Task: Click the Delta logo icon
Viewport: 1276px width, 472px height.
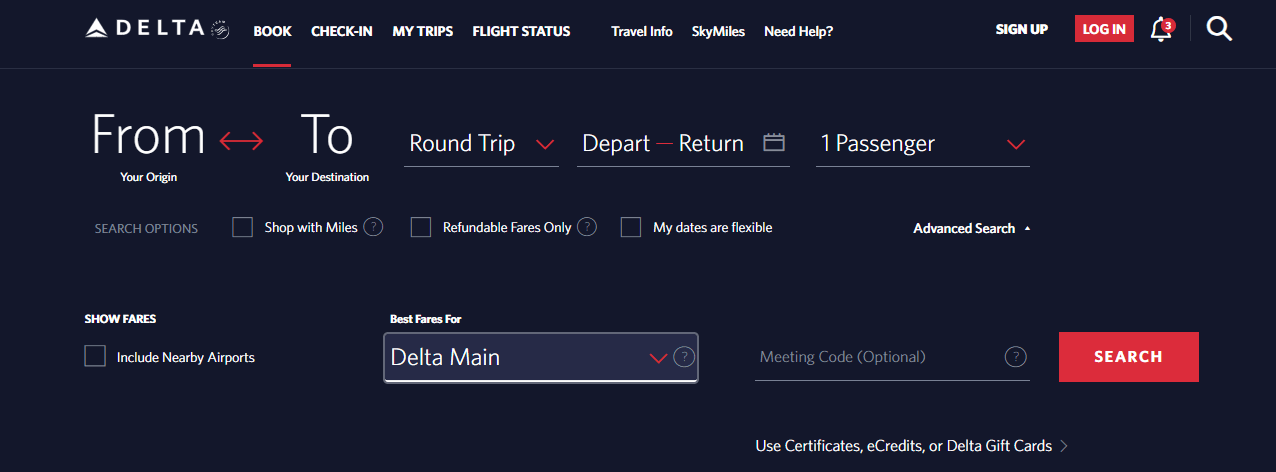Action: (97, 29)
